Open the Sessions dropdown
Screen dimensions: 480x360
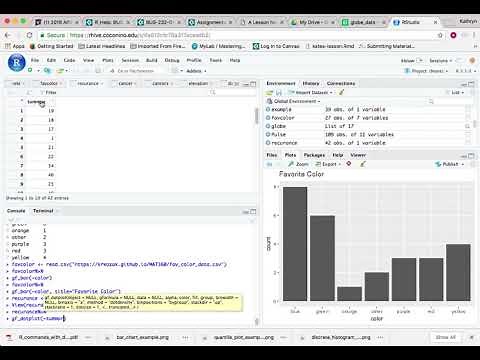tap(440, 61)
